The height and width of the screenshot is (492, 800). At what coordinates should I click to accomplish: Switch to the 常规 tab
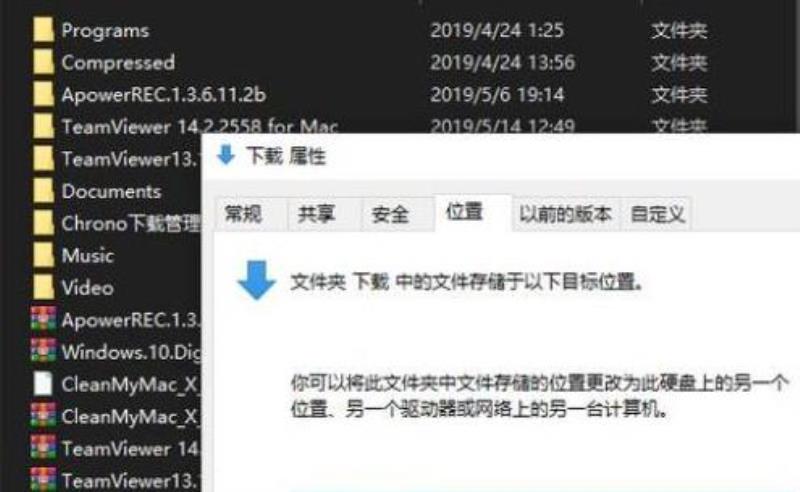[243, 214]
